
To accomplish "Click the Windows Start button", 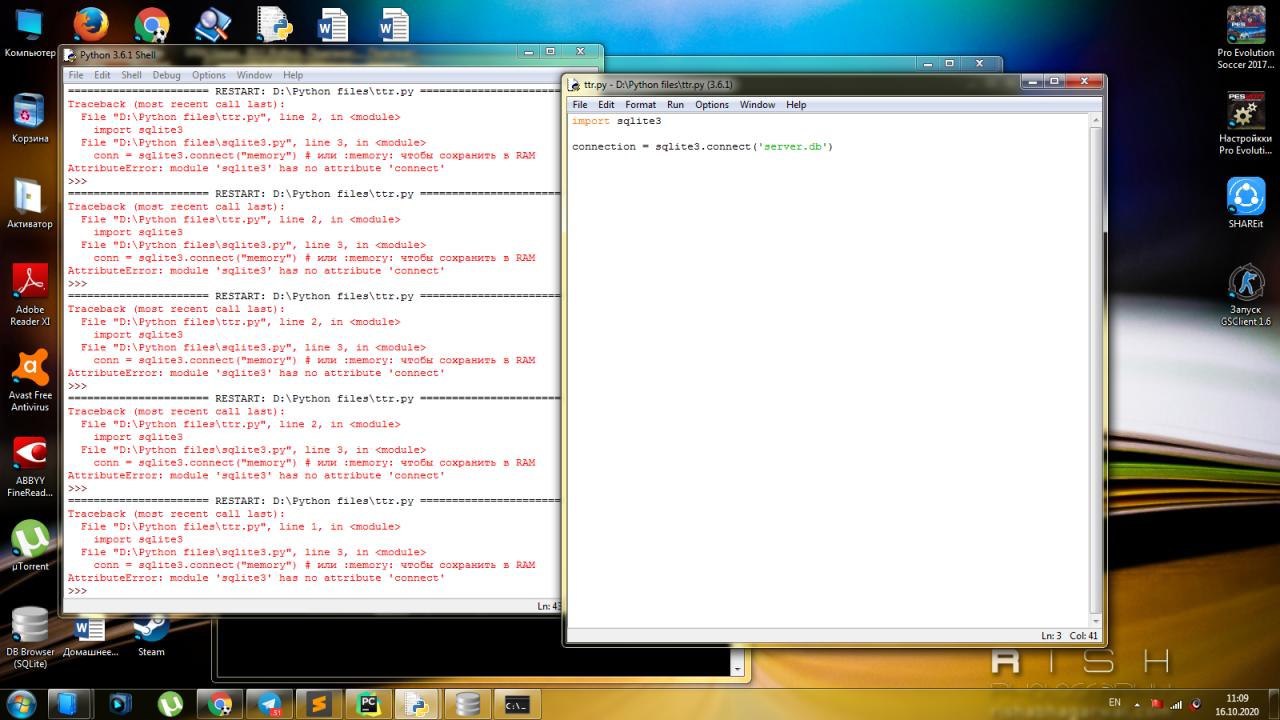I will [21, 703].
